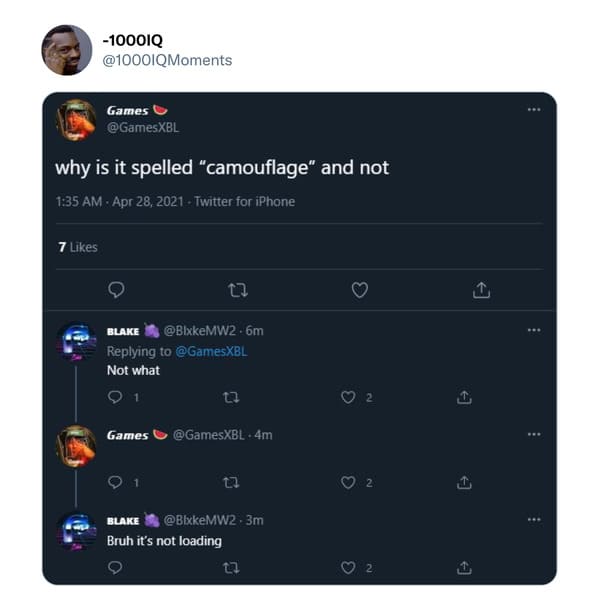The image size is (599, 599).
Task: Share the main camouflage tweet
Action: tap(481, 290)
